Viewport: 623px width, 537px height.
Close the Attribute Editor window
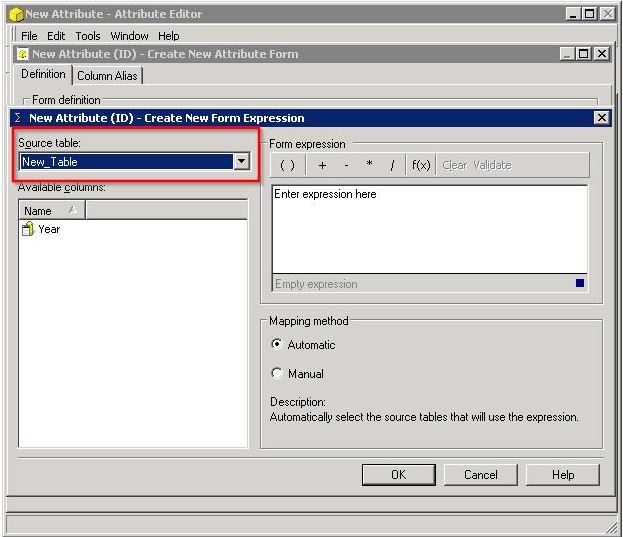608,14
